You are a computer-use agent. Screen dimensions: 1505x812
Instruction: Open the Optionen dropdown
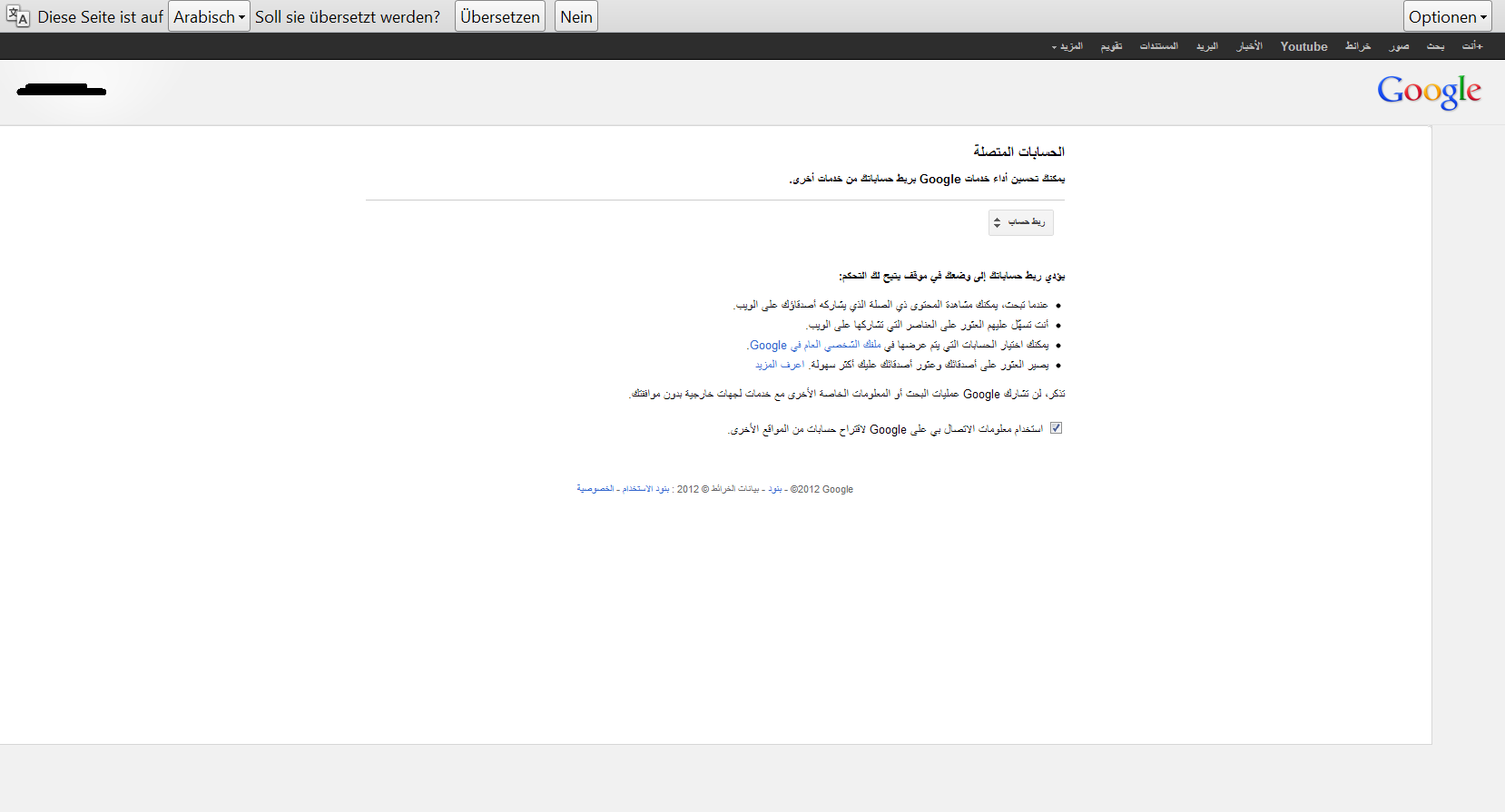[1447, 16]
